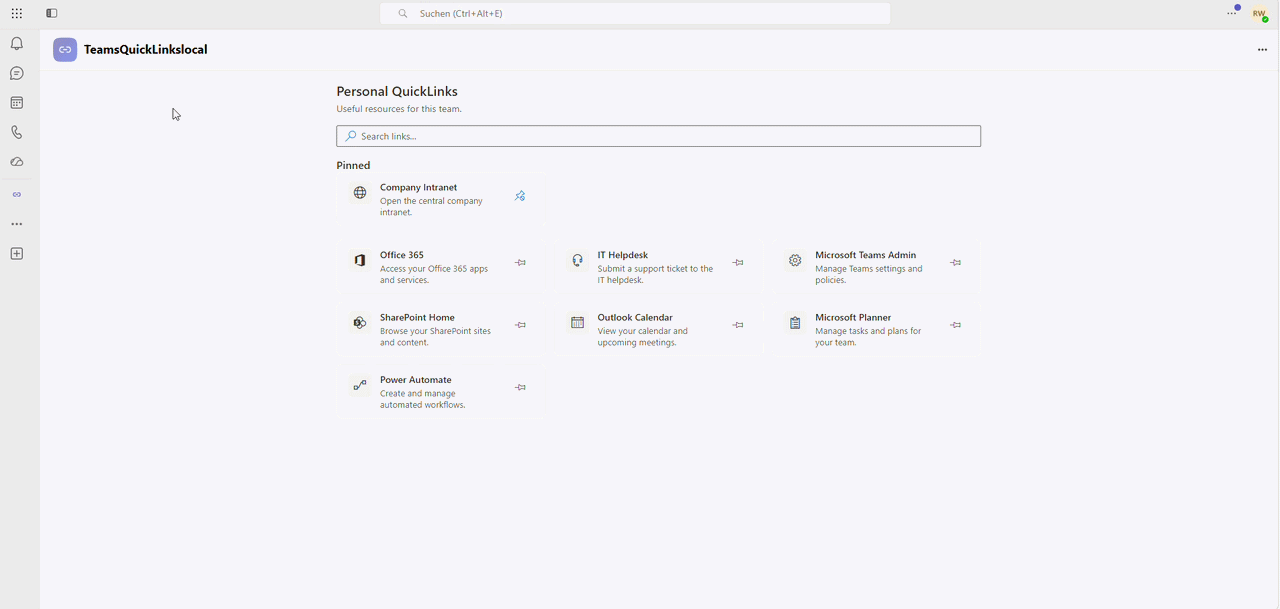Click 'Browse your SharePoint sites' description
This screenshot has height=609, width=1280.
[x=435, y=337]
